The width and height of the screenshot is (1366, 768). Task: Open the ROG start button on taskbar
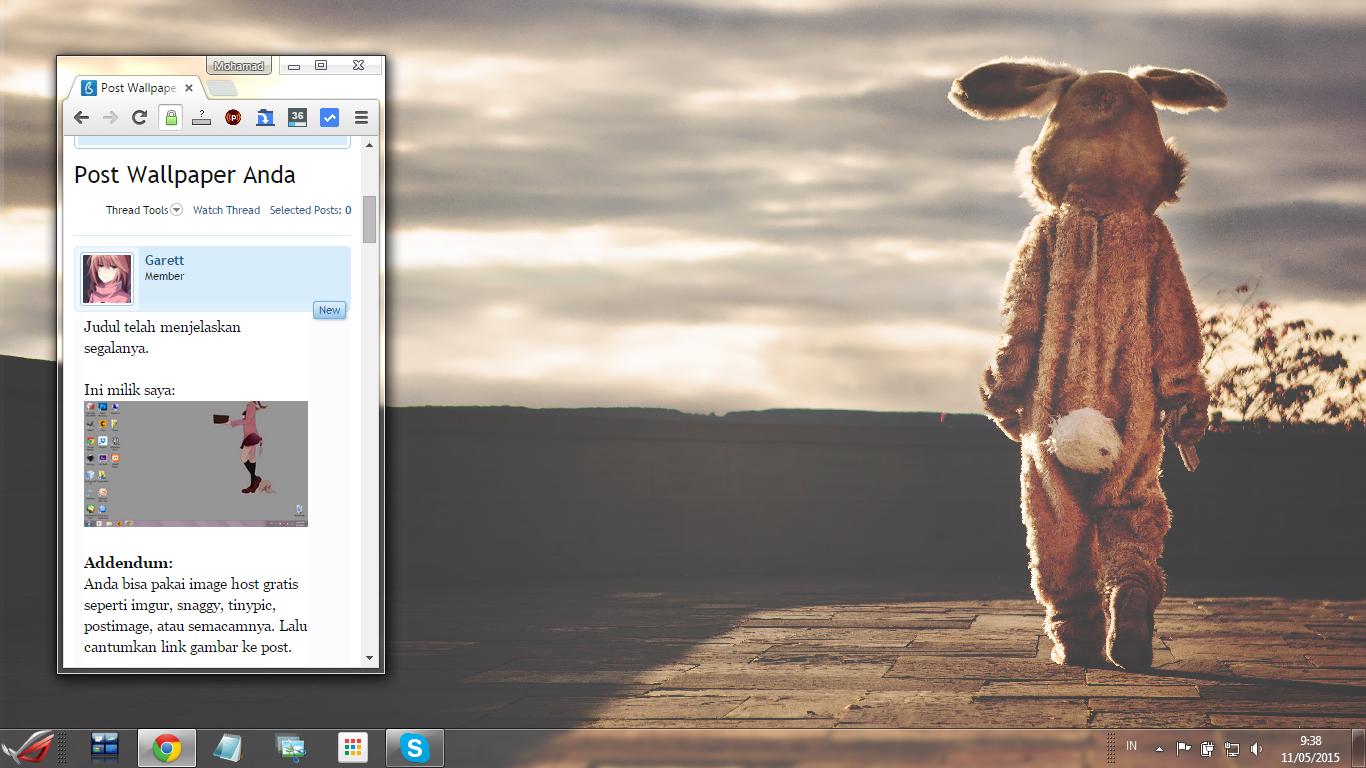tap(27, 748)
